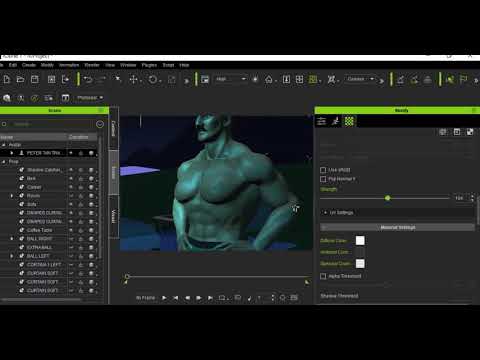Collapse the Prop group in the scene tree

point(4,162)
